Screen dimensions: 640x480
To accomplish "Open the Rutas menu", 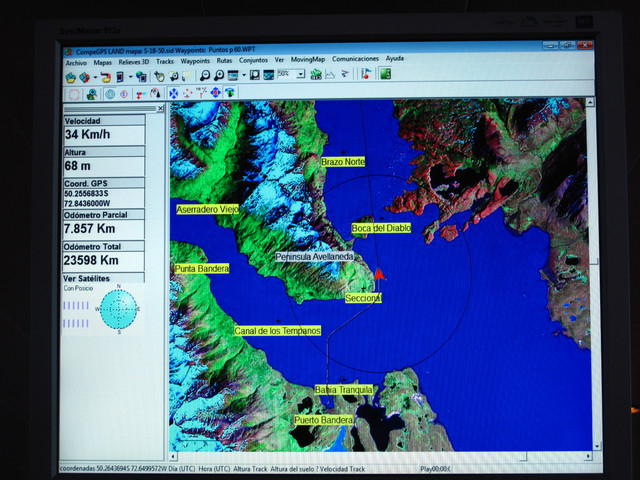I will (x=224, y=61).
